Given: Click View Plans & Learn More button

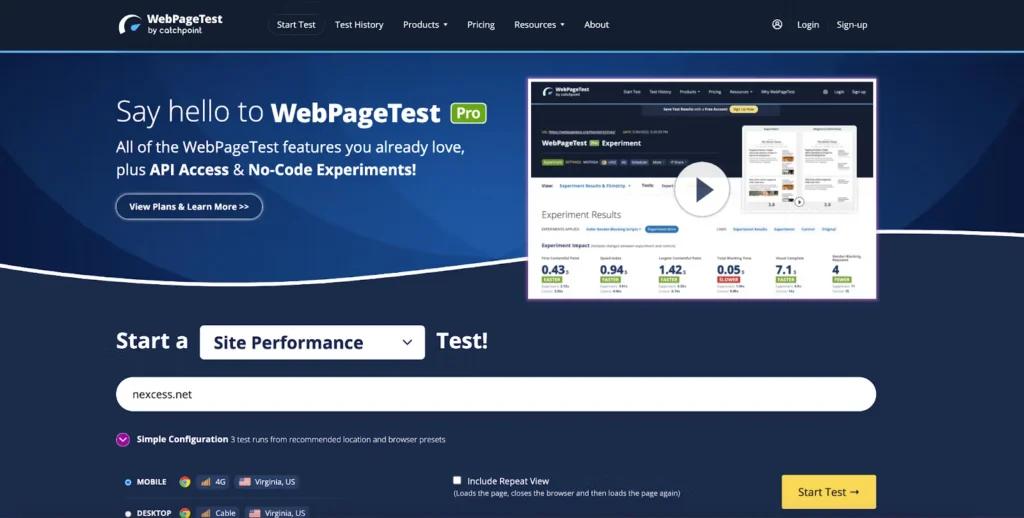Looking at the screenshot, I should point(189,207).
